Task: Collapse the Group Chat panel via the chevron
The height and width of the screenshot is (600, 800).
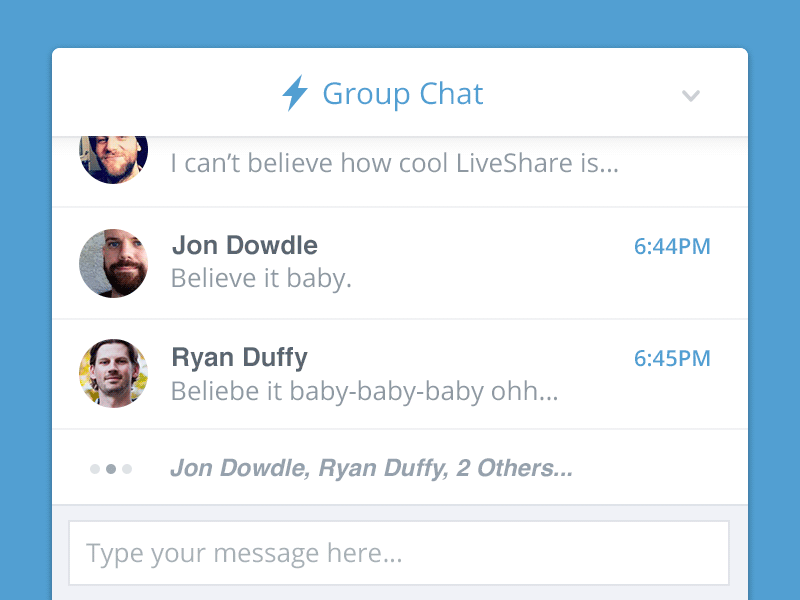Action: 690,97
